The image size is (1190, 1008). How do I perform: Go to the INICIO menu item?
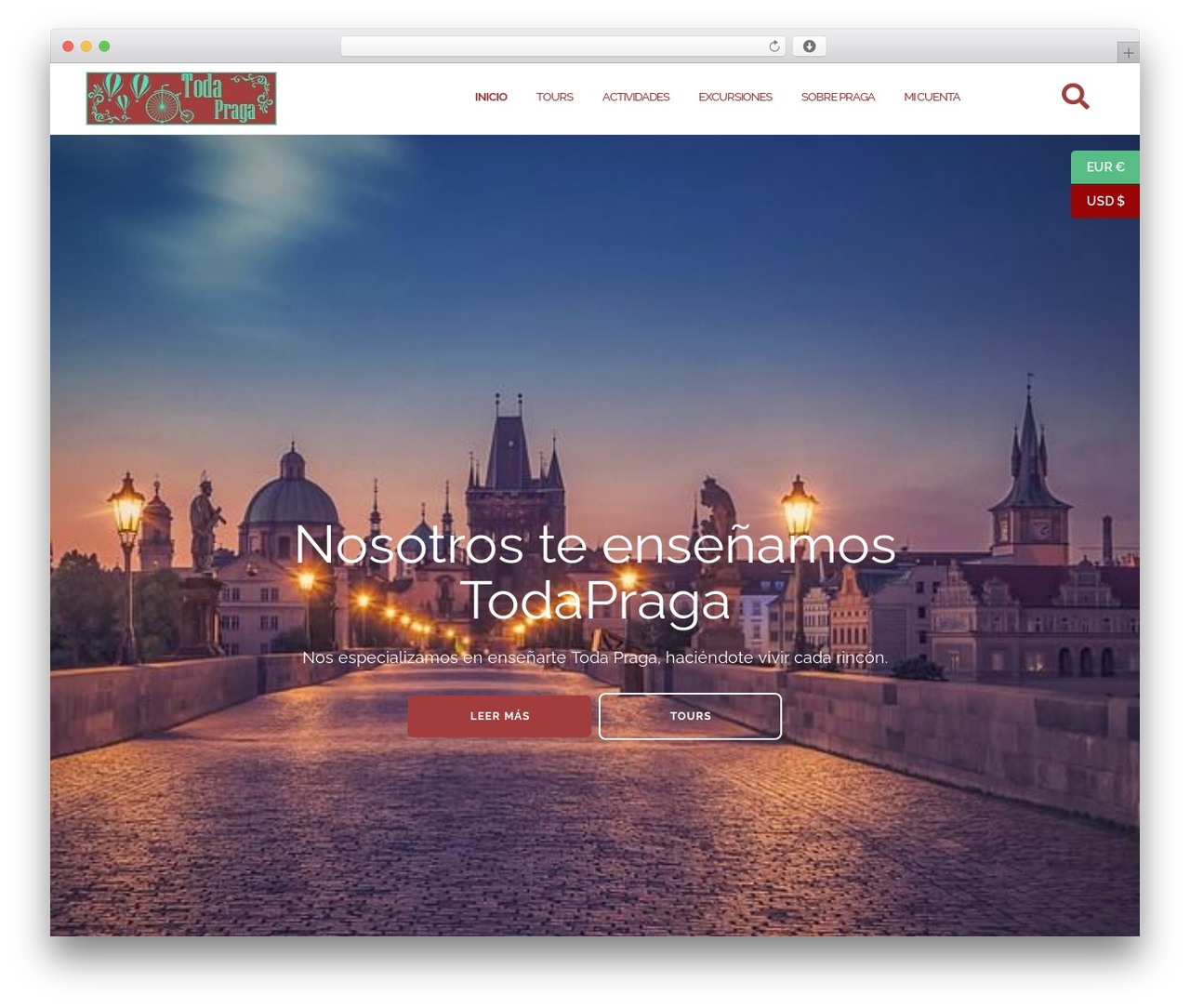pos(491,97)
